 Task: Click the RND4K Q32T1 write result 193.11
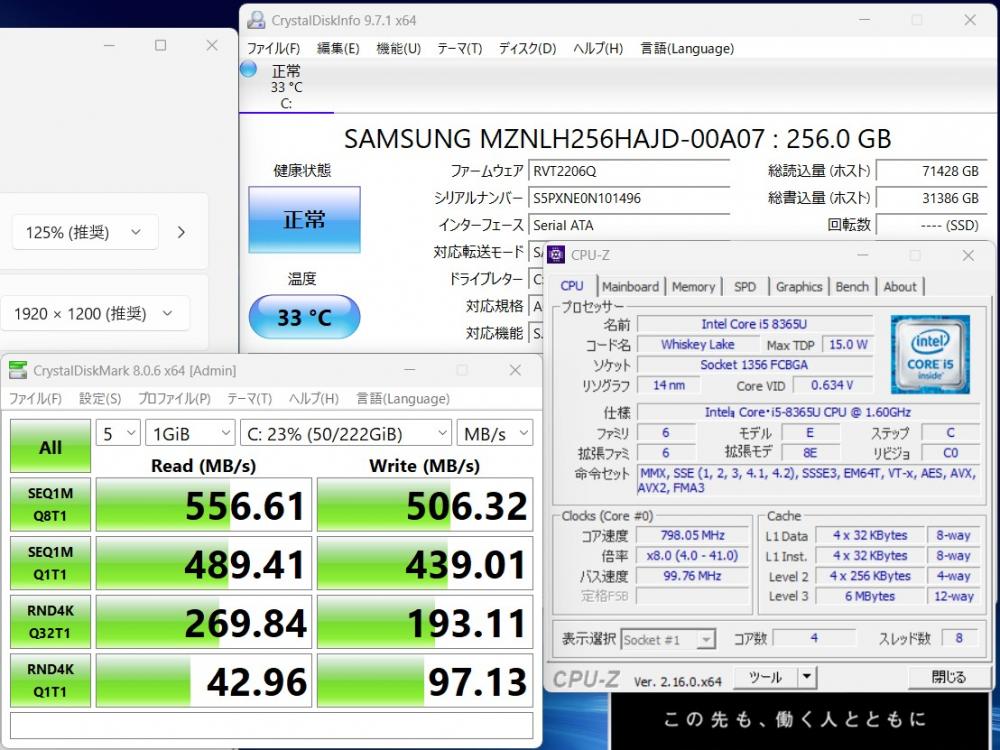point(425,622)
